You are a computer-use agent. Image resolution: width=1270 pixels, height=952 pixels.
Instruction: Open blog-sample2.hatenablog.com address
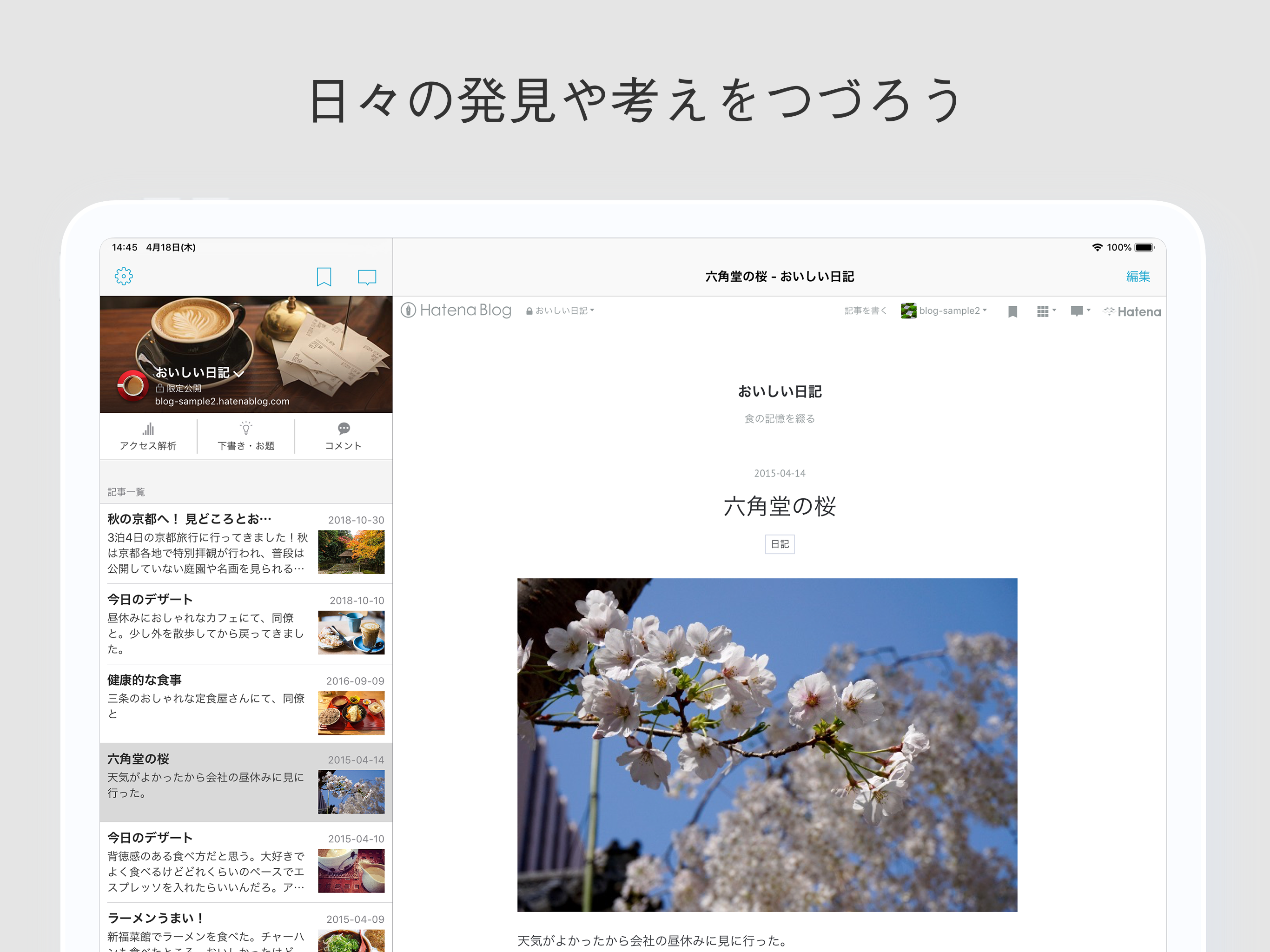(x=222, y=401)
